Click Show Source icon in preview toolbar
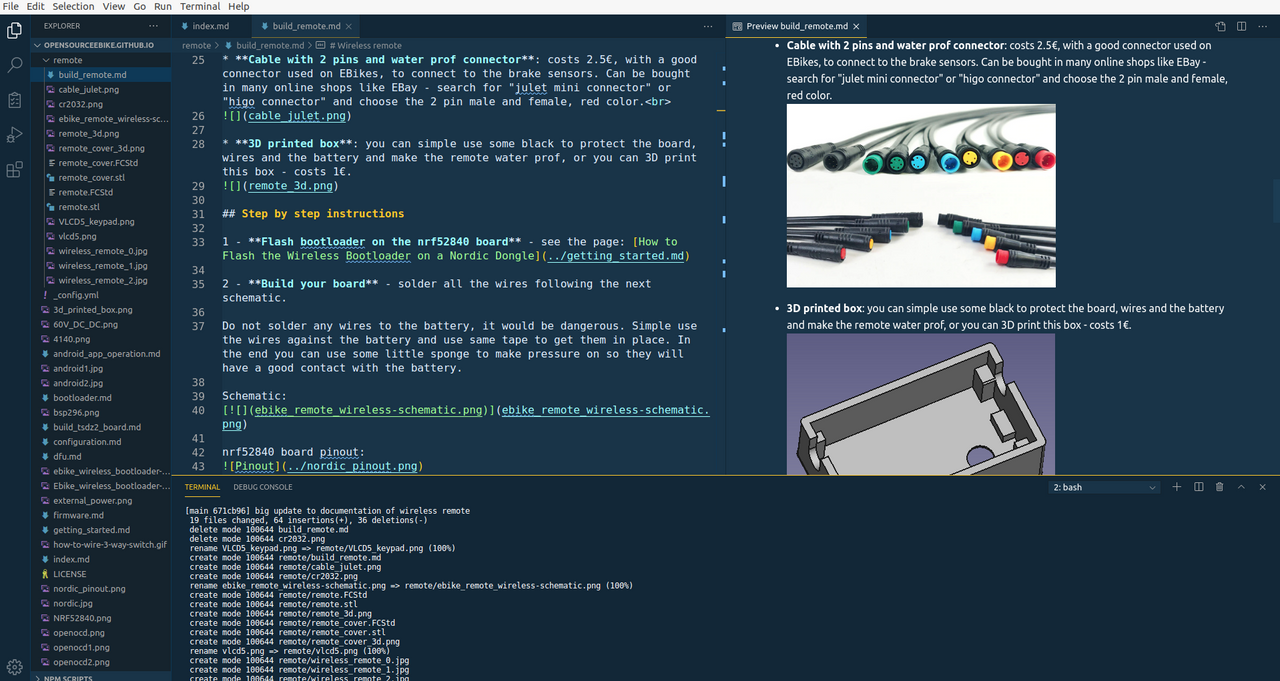Viewport: 1280px width, 681px height. [1221, 26]
